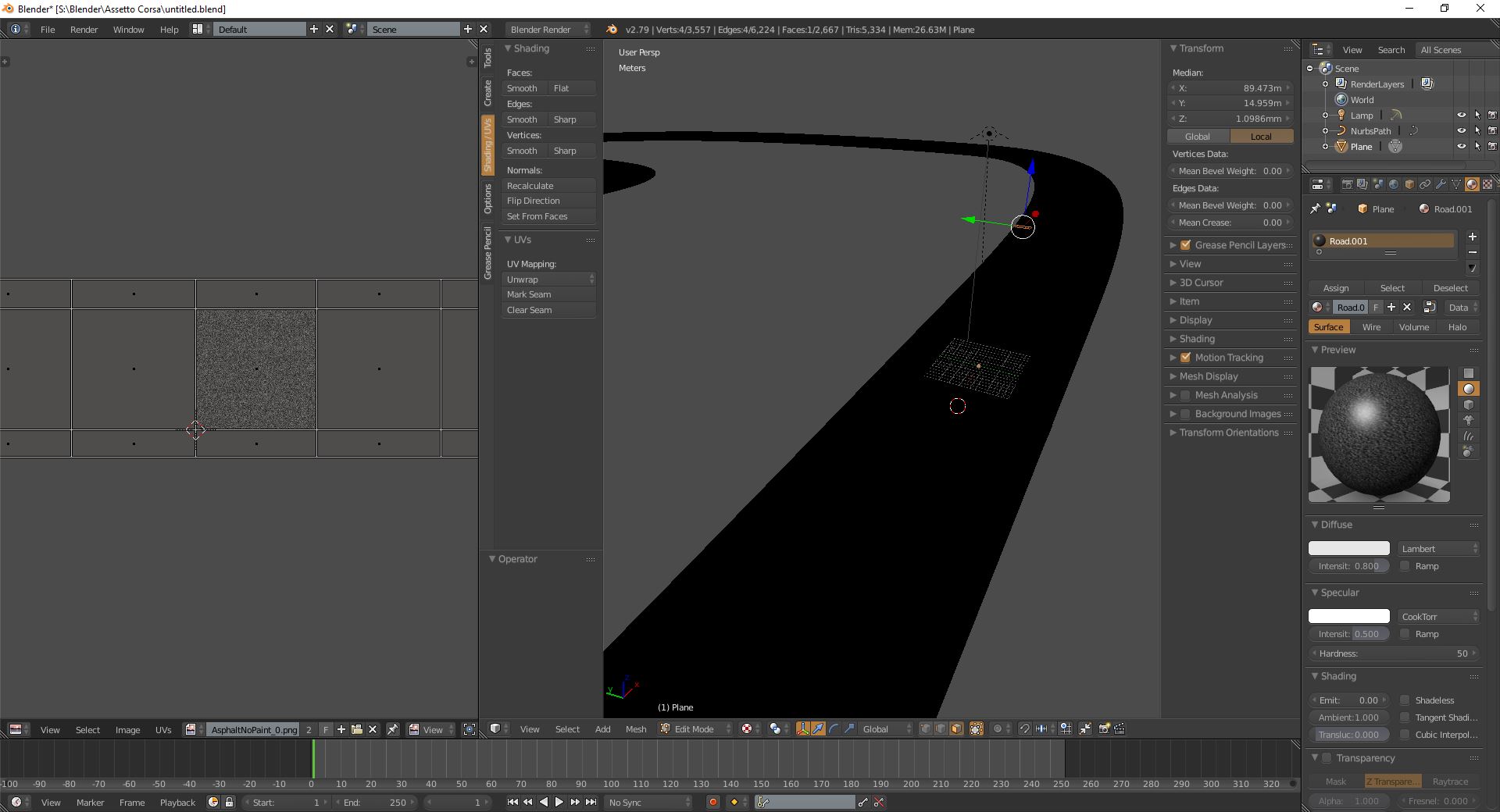Viewport: 1500px width, 812px height.
Task: Jump to the last frame
Action: [591, 802]
